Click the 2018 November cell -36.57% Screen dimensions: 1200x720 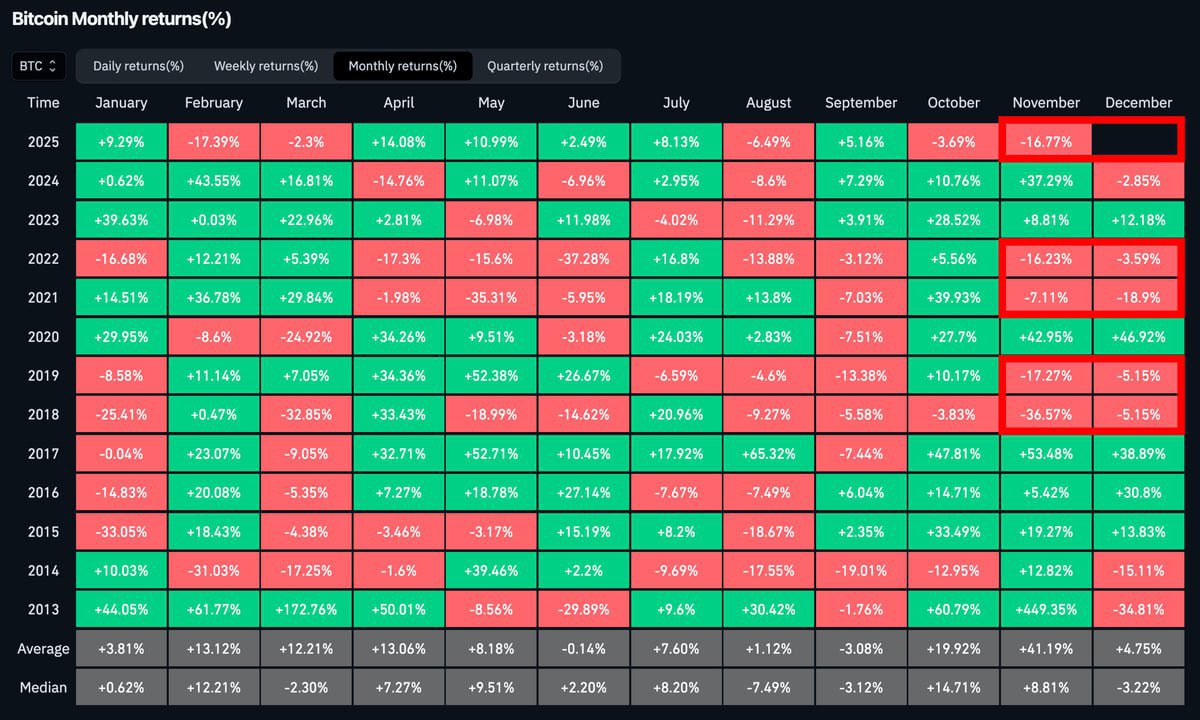point(1046,415)
